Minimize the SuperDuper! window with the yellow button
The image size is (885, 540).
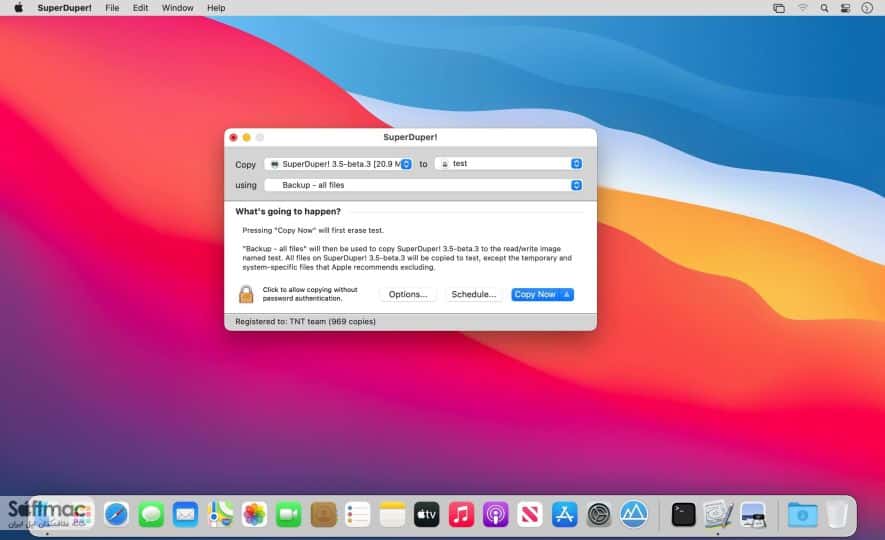[247, 137]
